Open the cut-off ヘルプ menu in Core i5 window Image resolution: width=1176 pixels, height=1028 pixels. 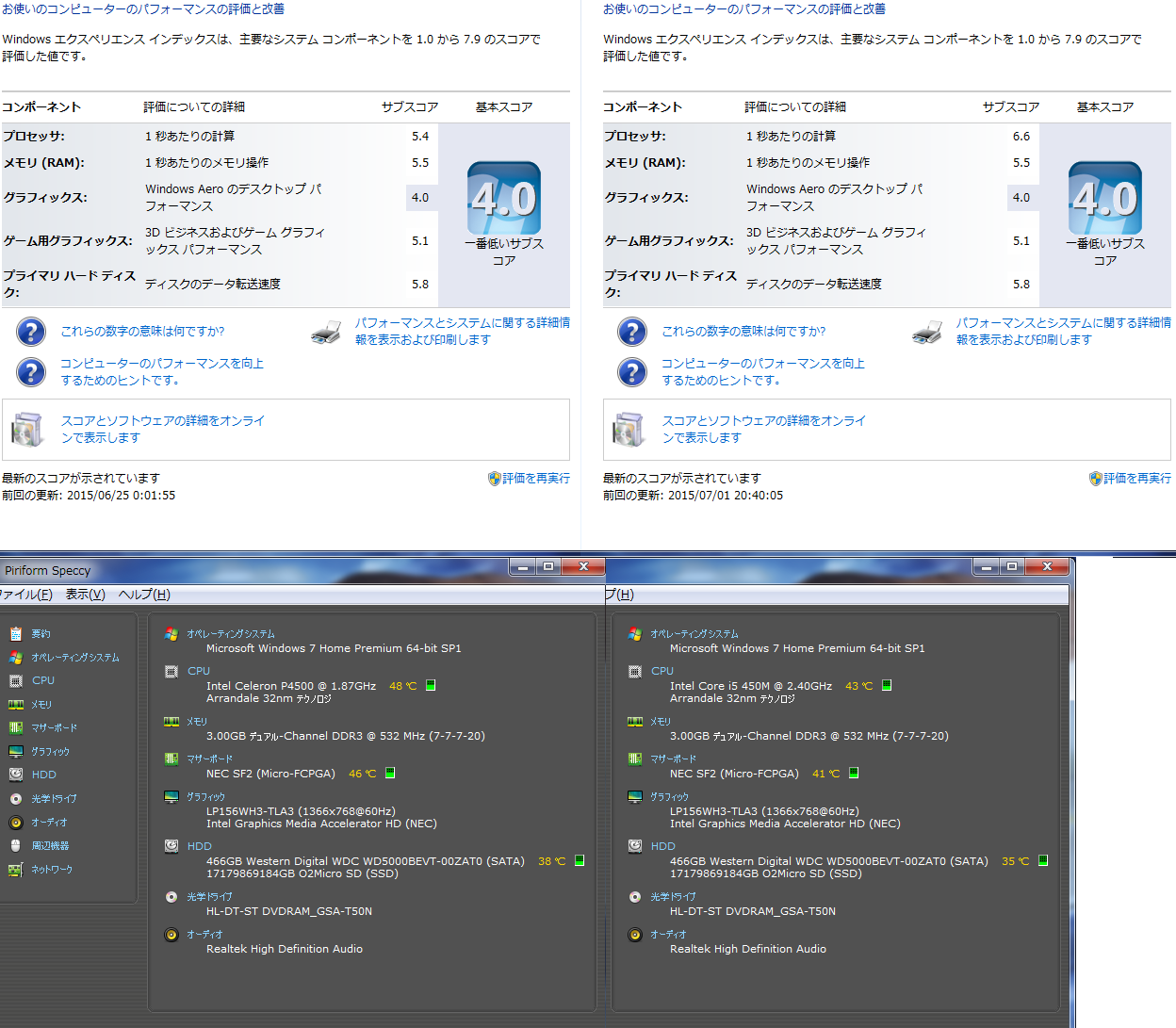620,595
